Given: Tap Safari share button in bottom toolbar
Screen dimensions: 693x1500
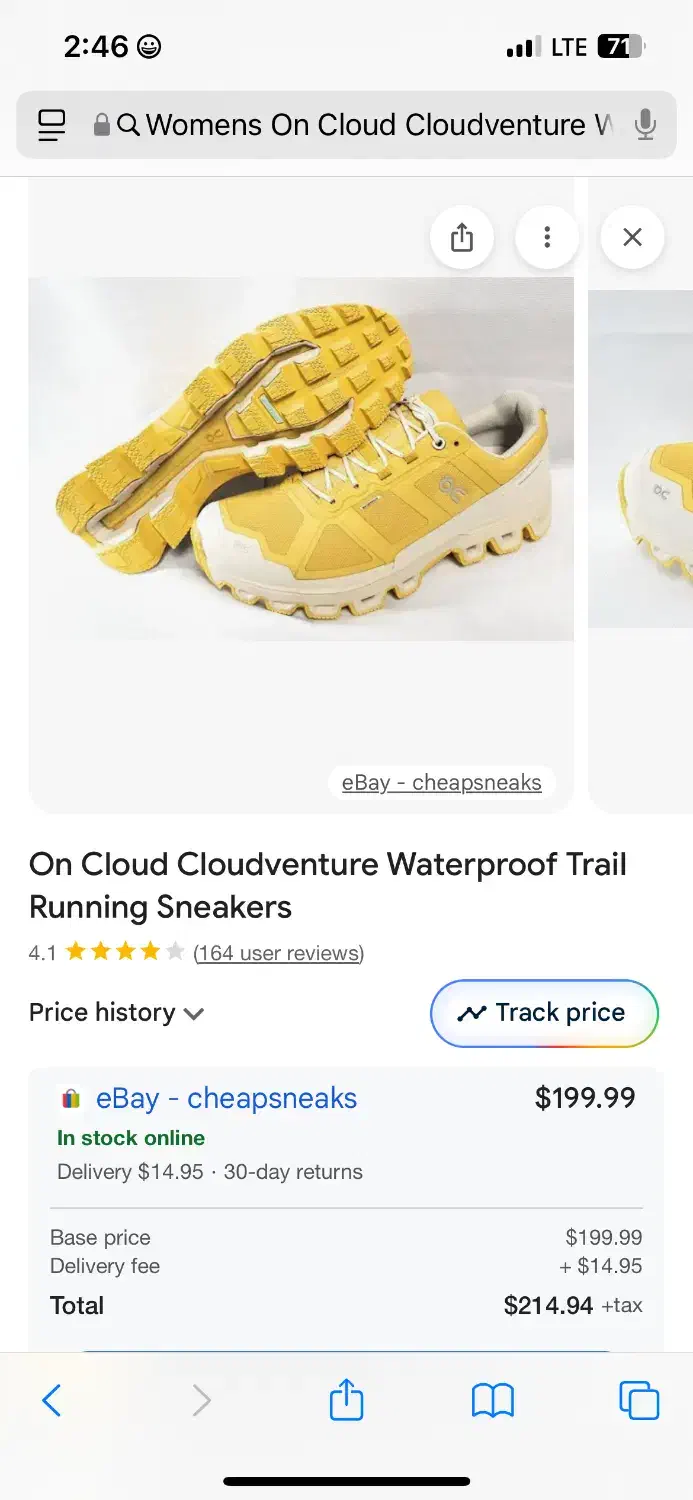Looking at the screenshot, I should point(346,1400).
